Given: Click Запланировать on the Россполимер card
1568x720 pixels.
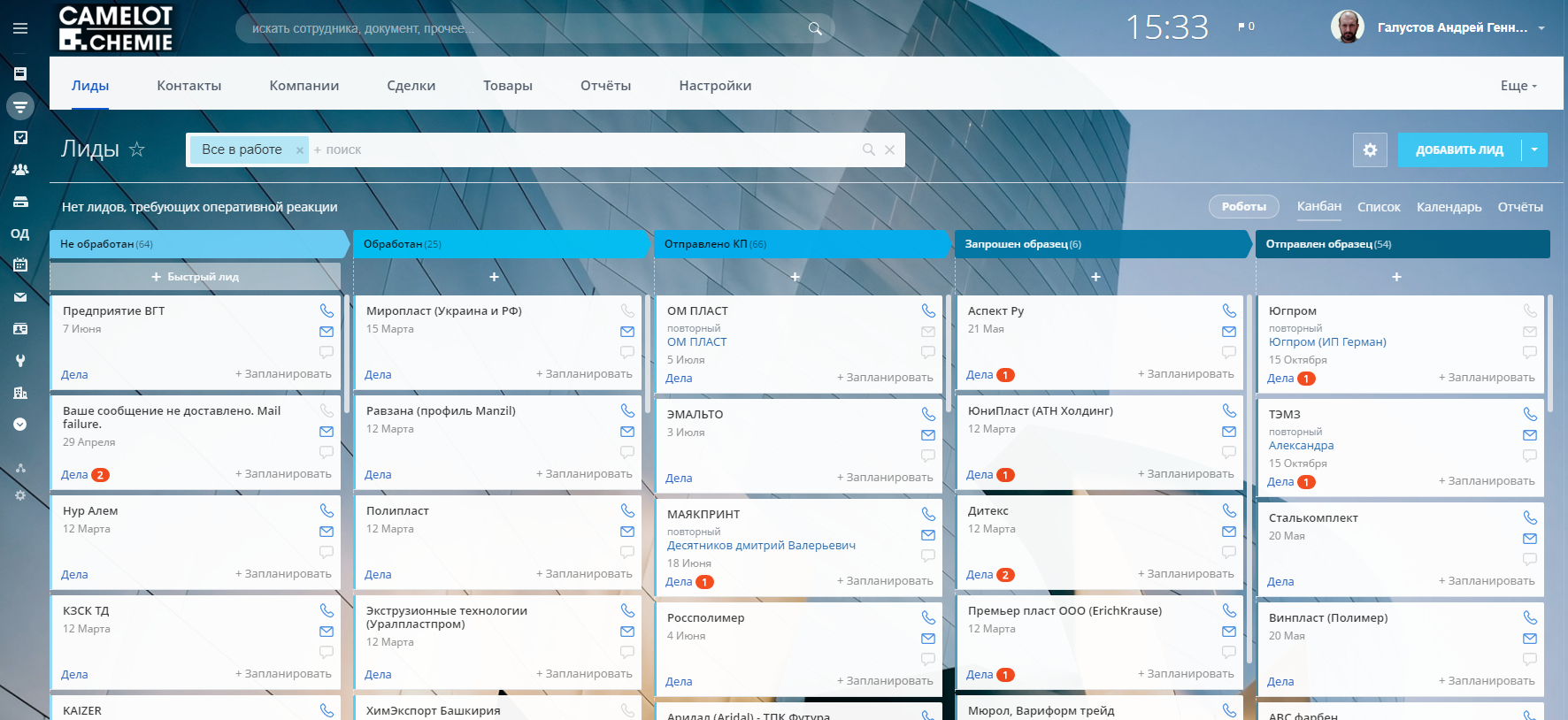Looking at the screenshot, I should (x=885, y=681).
